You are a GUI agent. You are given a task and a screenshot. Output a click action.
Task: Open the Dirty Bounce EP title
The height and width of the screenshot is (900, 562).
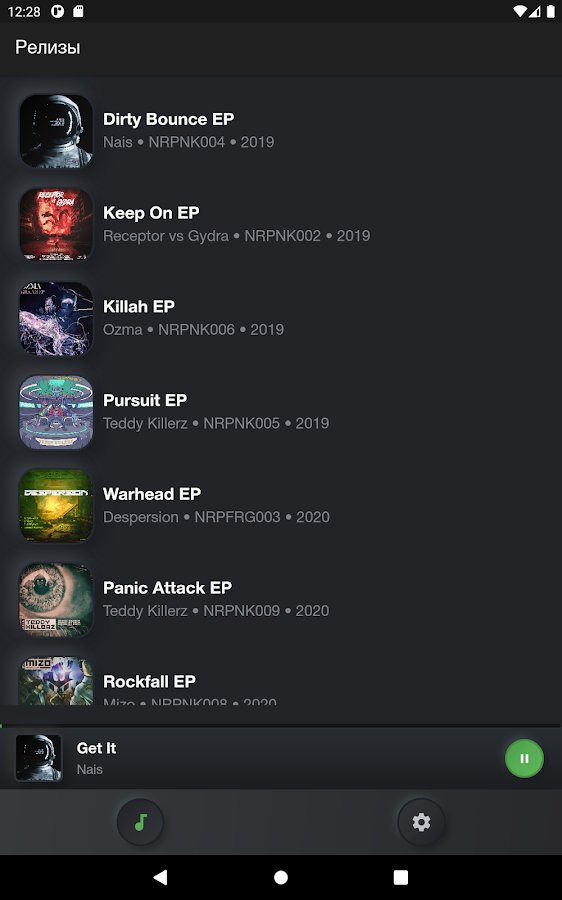(x=168, y=119)
